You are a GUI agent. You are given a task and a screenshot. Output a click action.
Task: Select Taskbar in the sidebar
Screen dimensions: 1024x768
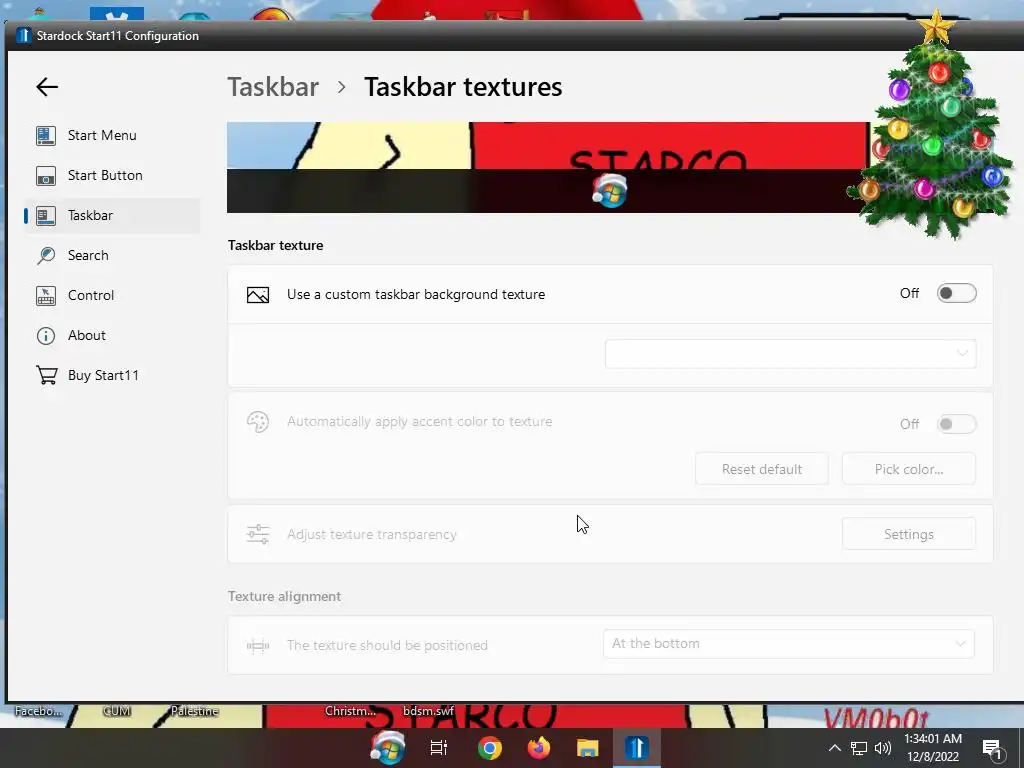click(112, 216)
